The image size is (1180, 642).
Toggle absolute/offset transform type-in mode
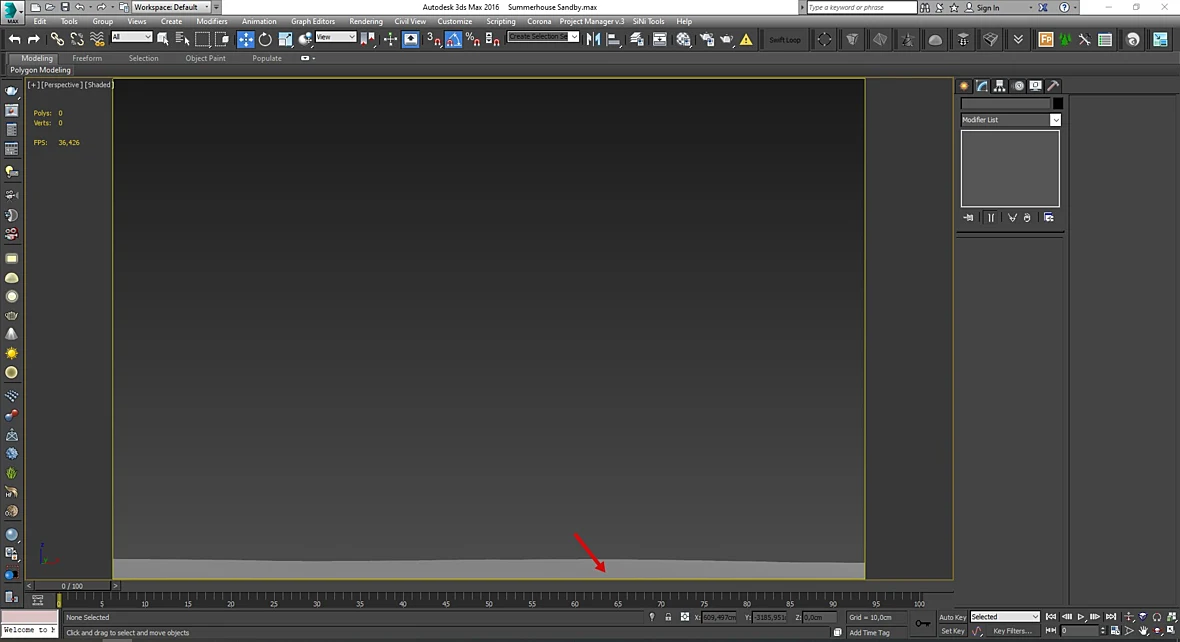[684, 617]
